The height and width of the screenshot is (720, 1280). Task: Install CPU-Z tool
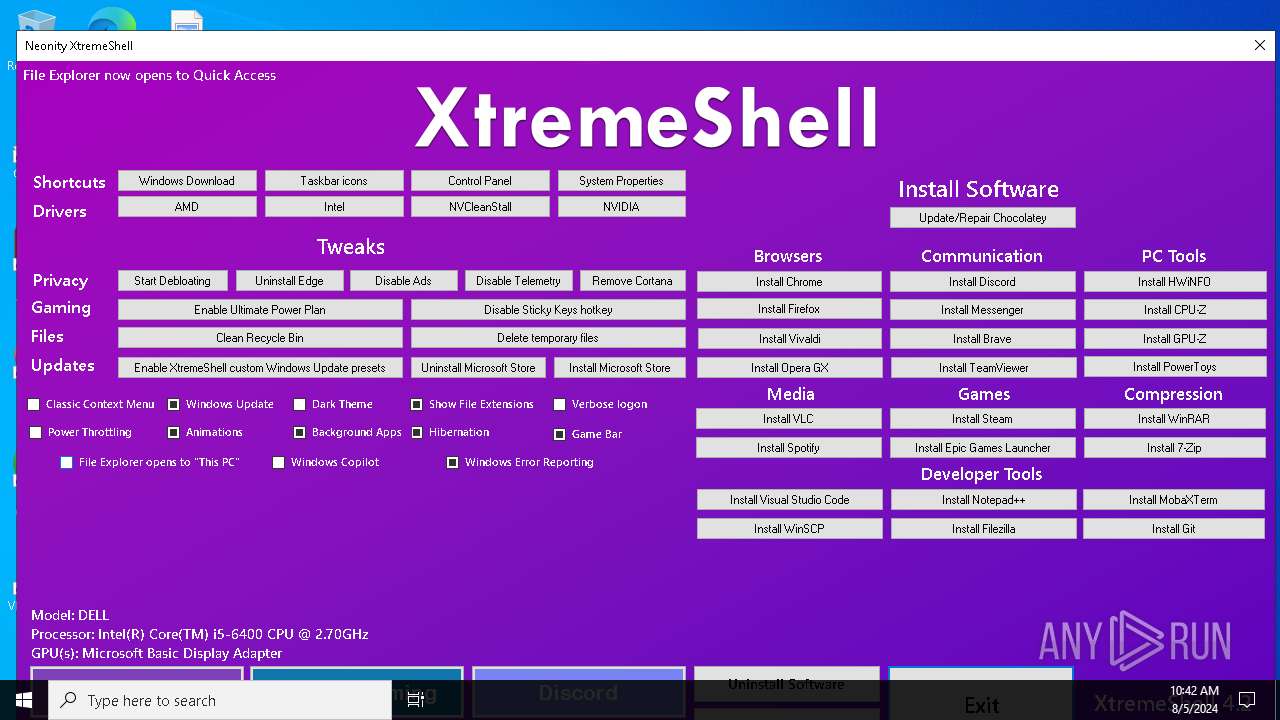point(1175,310)
